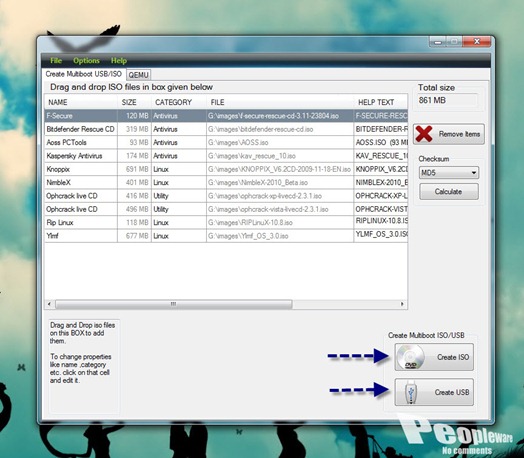Viewport: 524px width, 458px height.
Task: Click the red X Remove Items icon
Action: [424, 134]
